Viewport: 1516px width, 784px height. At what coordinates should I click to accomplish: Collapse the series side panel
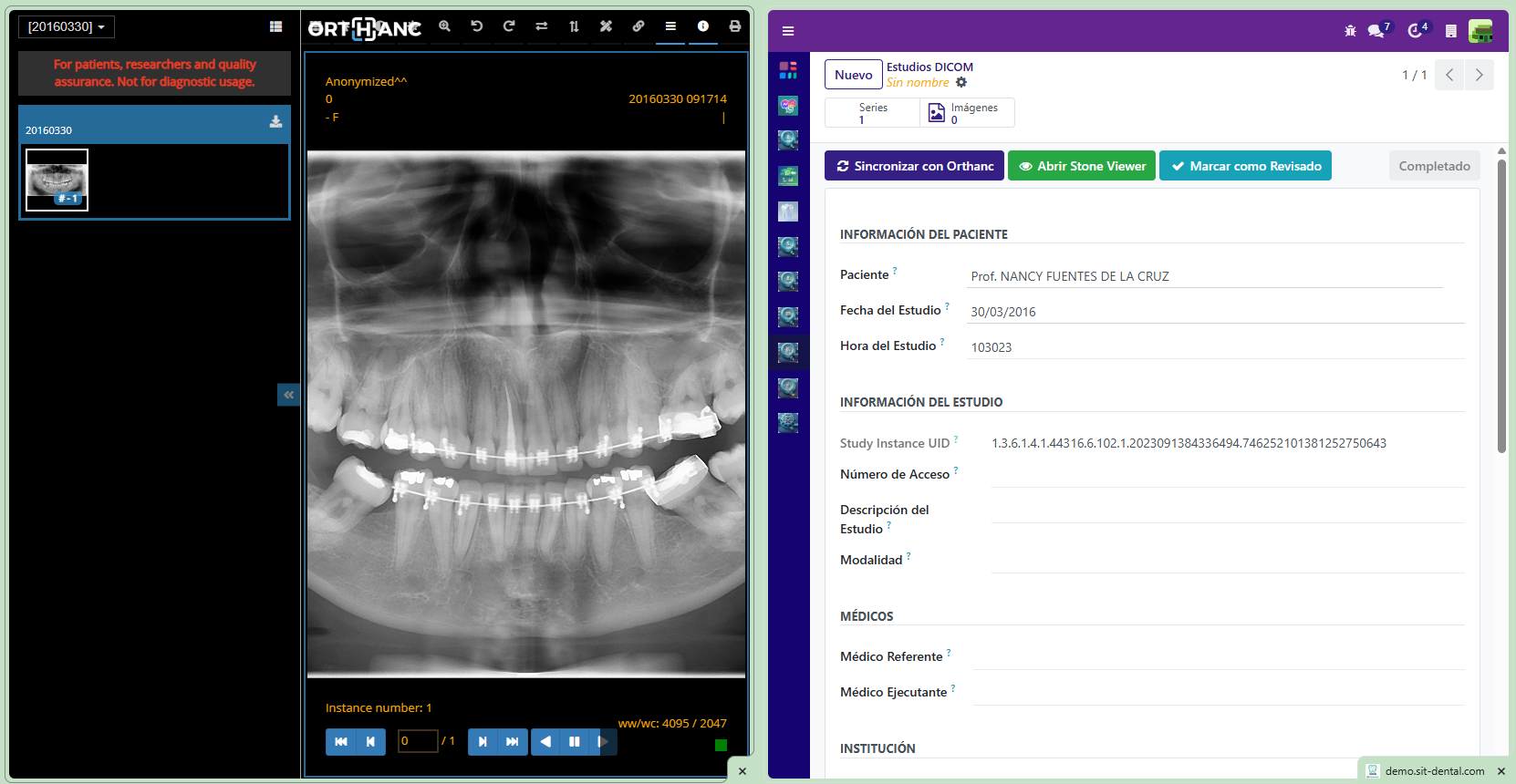tap(288, 395)
